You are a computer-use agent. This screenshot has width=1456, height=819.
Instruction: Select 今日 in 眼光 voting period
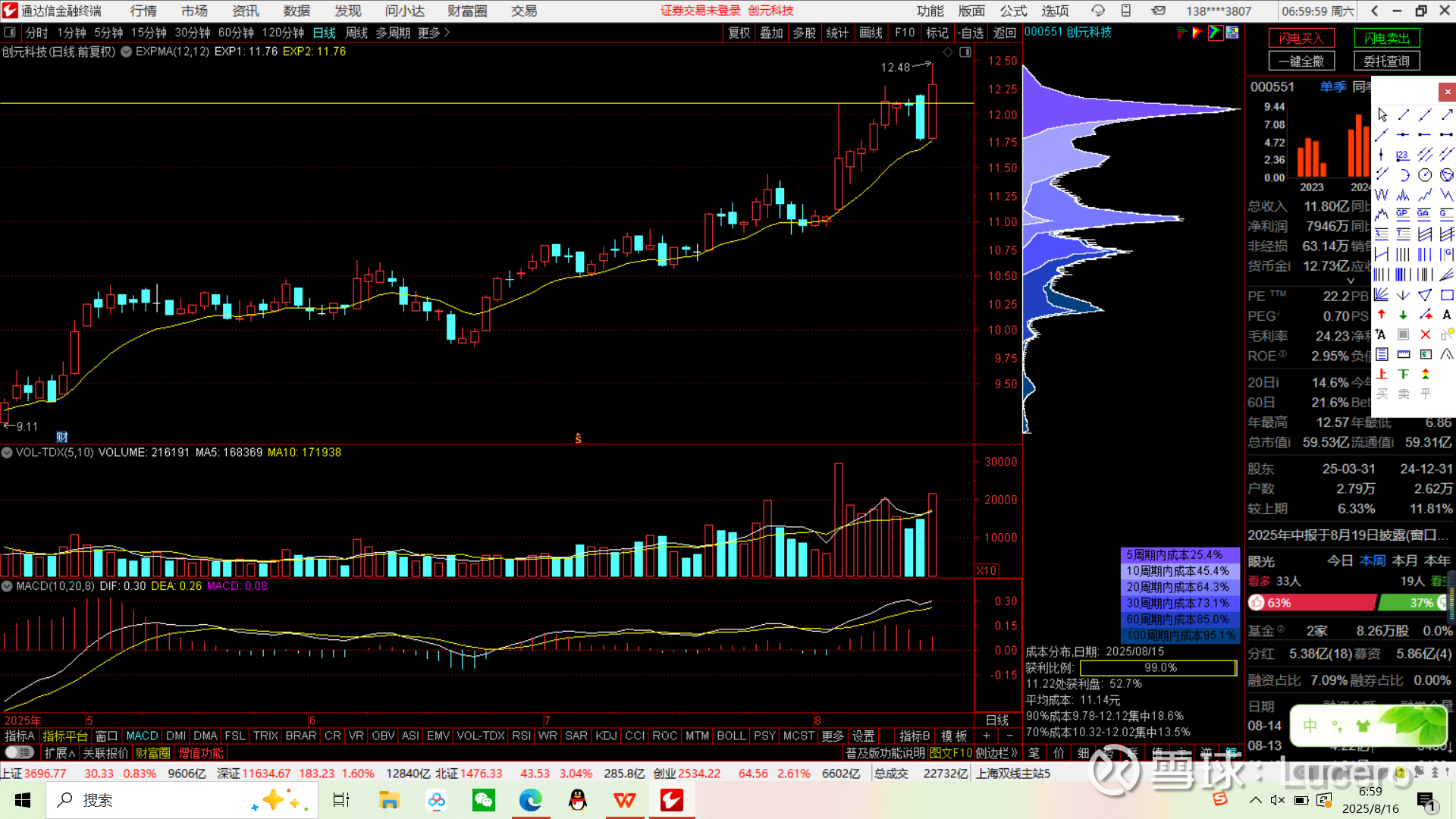[1340, 560]
